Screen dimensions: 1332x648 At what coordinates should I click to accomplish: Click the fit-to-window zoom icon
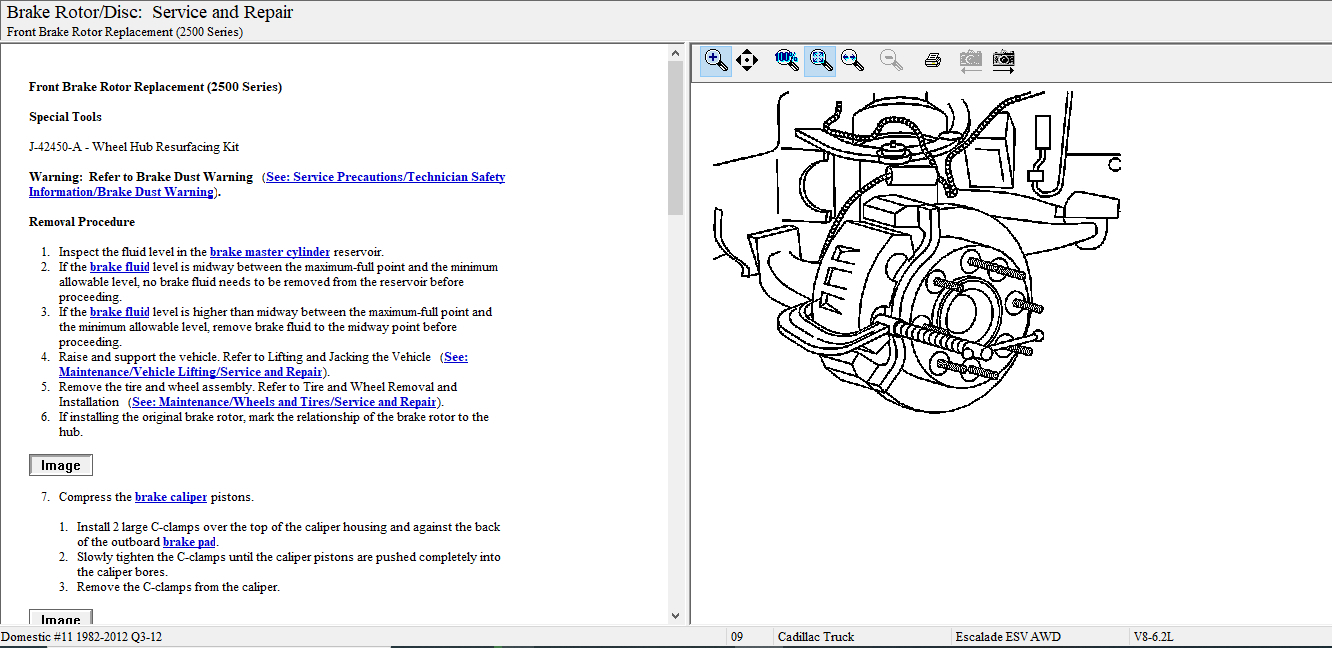coord(820,60)
